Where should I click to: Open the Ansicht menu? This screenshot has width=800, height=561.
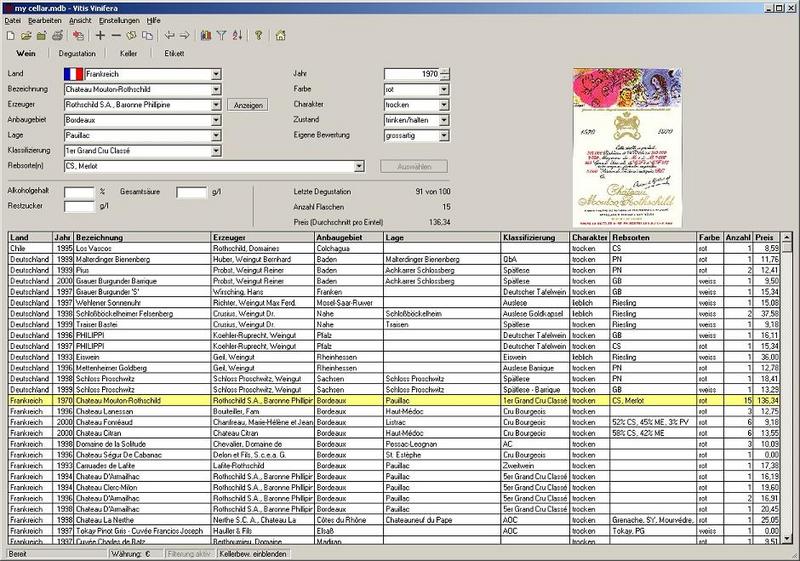click(x=80, y=20)
